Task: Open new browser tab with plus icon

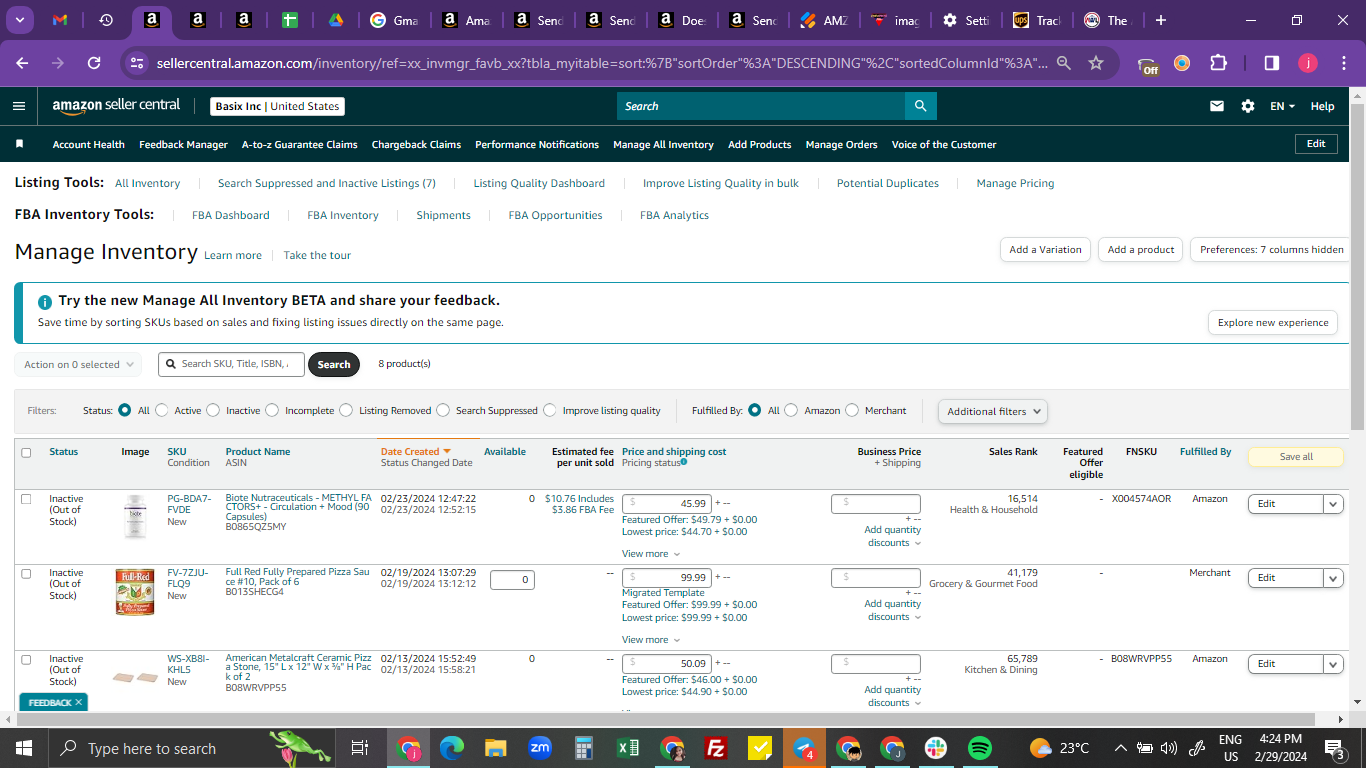Action: [x=1161, y=20]
